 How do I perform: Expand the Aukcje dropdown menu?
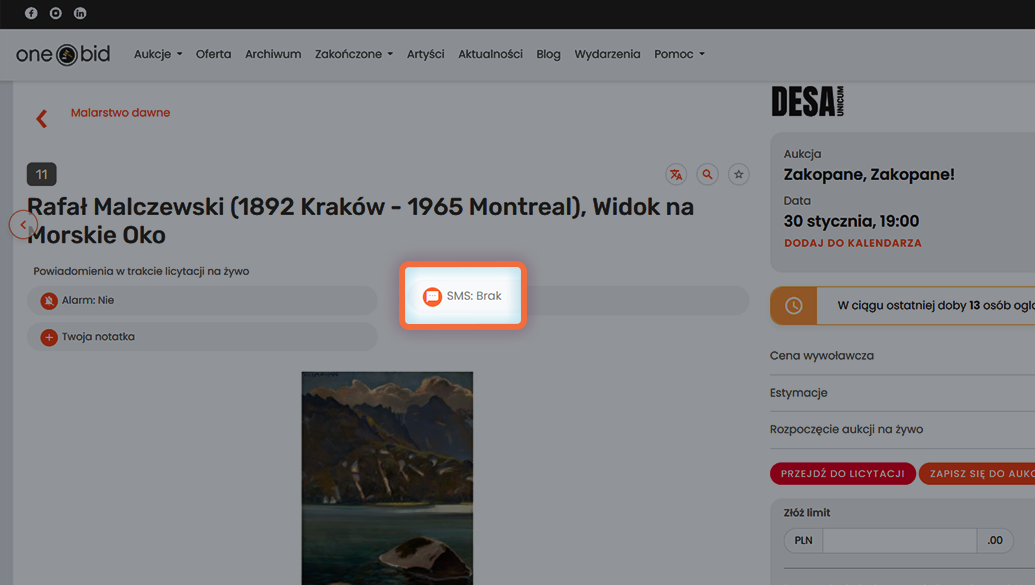coord(158,54)
